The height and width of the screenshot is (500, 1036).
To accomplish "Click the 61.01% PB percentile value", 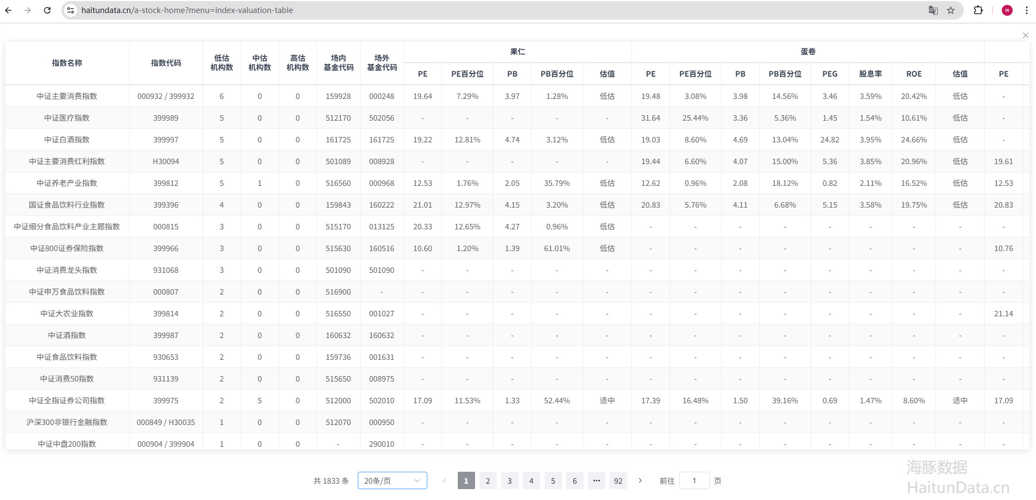I will pyautogui.click(x=556, y=248).
